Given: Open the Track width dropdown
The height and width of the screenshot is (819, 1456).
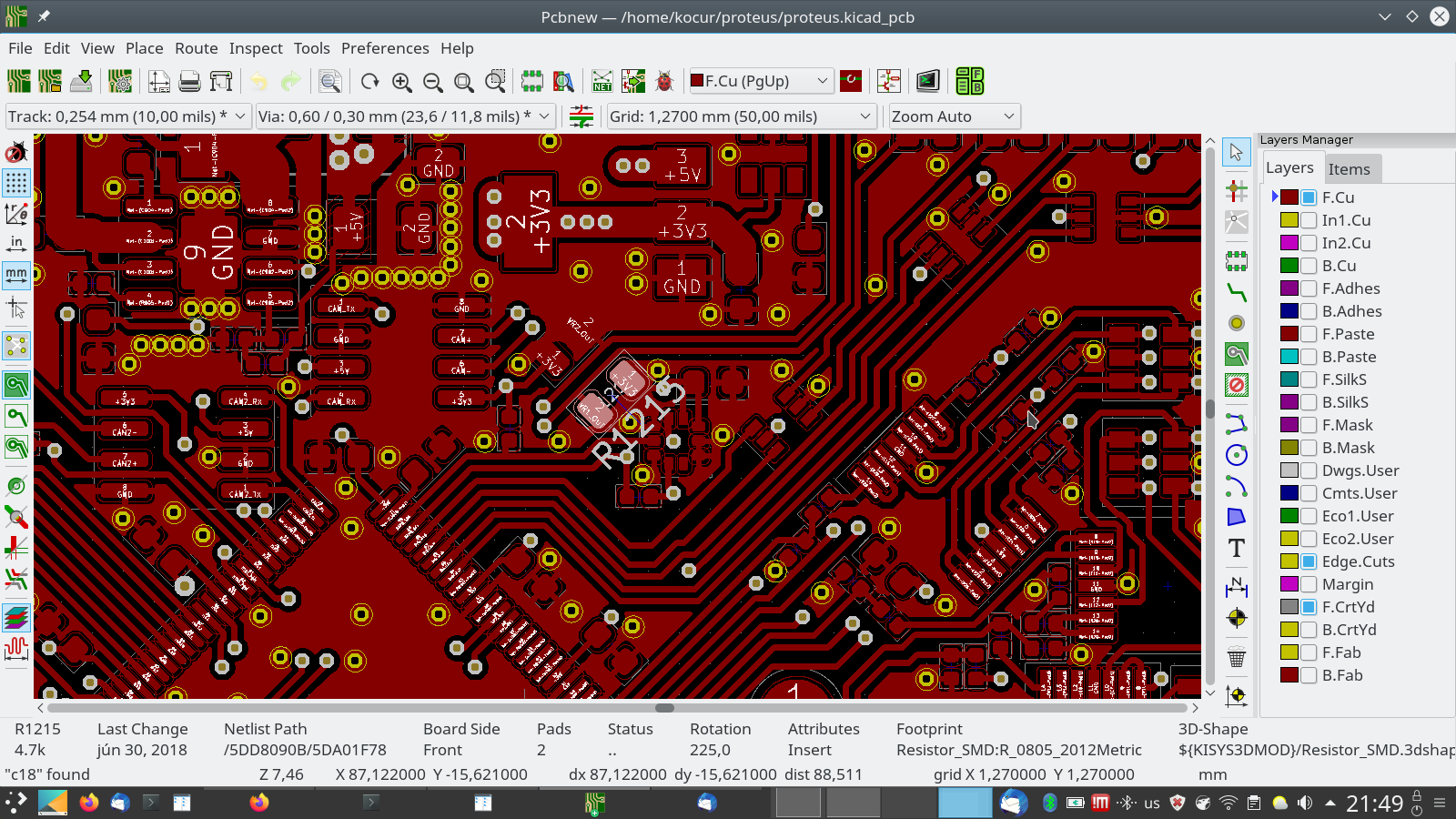Looking at the screenshot, I should [128, 116].
